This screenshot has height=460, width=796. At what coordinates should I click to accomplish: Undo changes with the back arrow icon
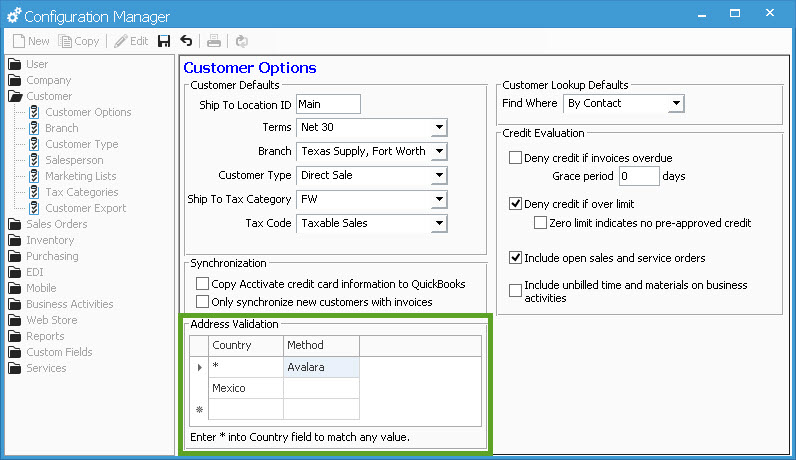point(186,41)
